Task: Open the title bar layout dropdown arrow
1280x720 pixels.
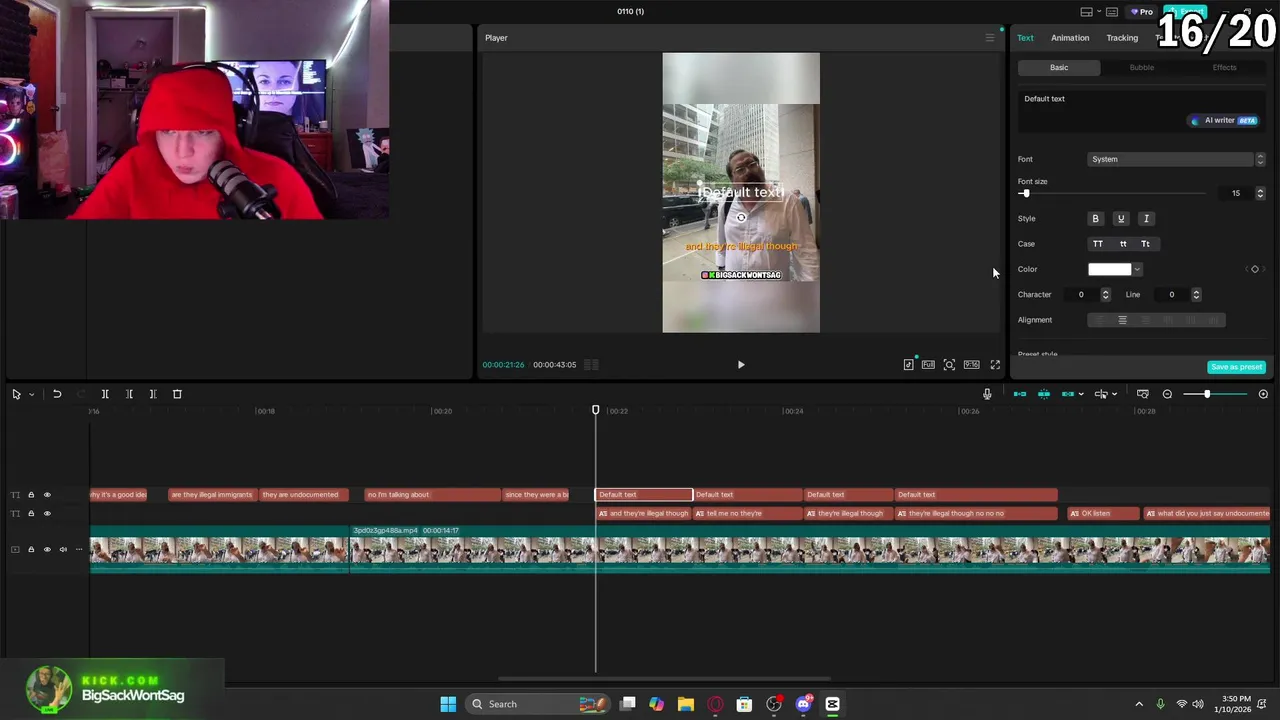Action: click(x=1098, y=12)
